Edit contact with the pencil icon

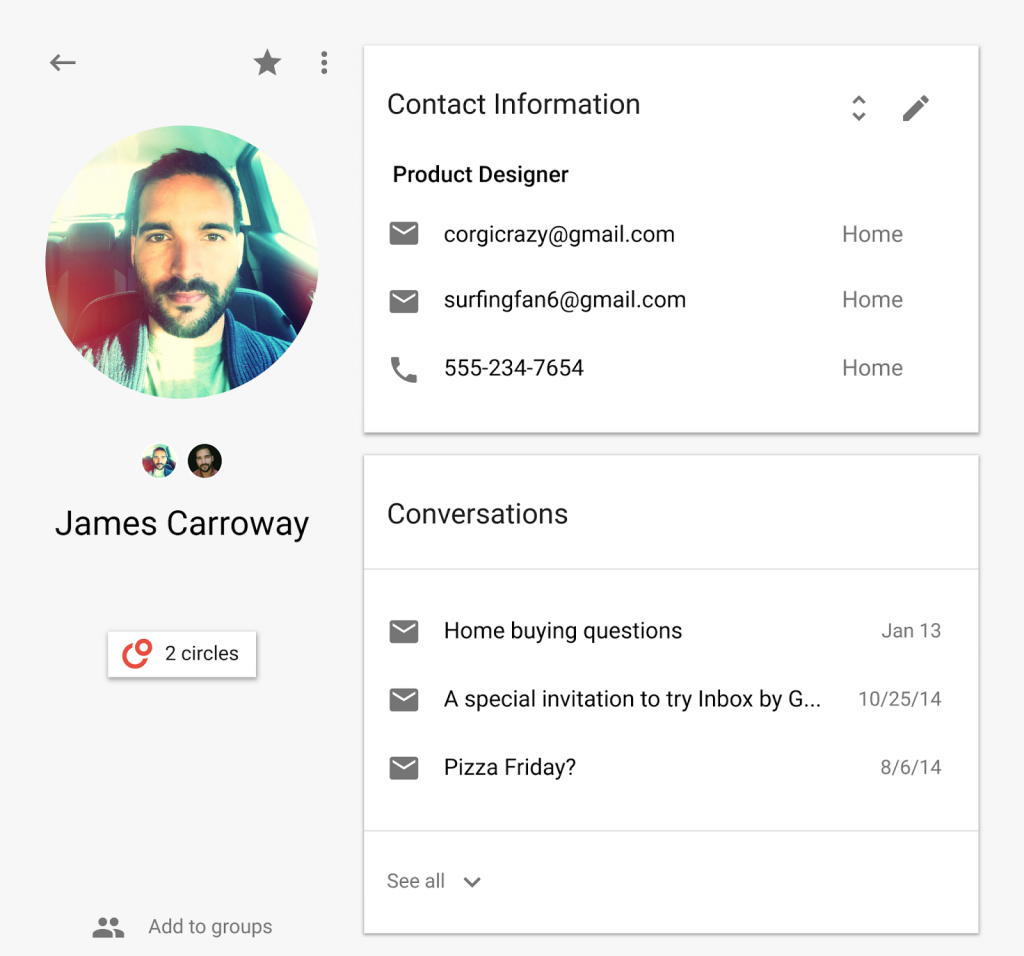(916, 107)
